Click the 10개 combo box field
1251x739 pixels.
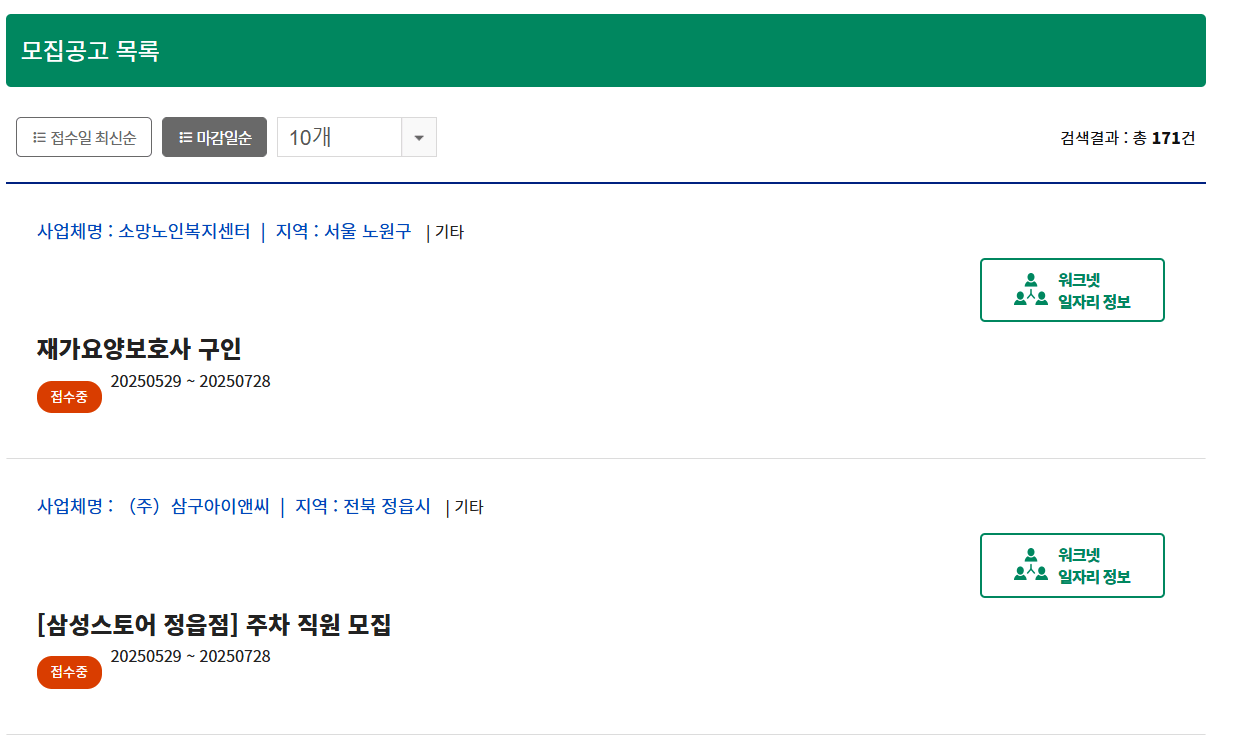tap(340, 136)
